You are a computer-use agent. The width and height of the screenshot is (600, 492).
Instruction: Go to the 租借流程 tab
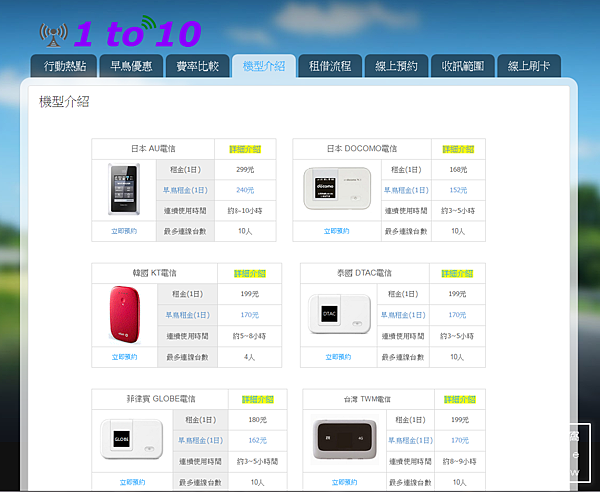click(330, 66)
